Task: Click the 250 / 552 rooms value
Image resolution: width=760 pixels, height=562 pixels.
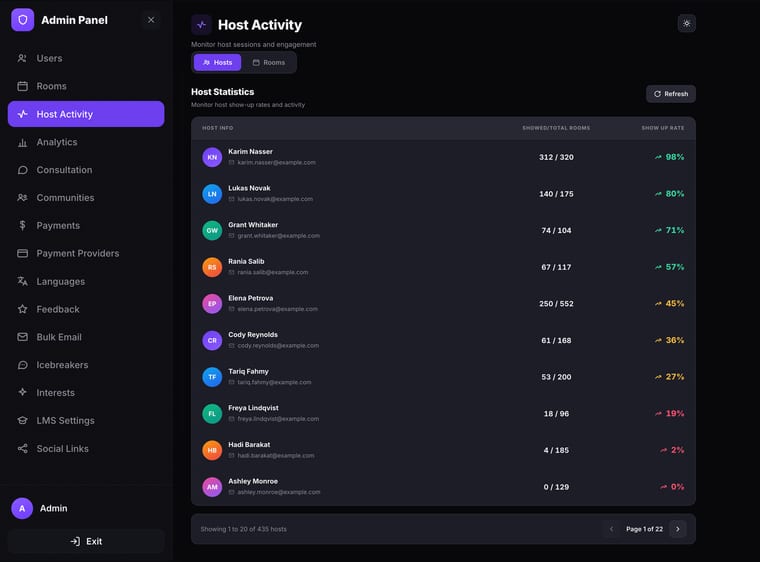Action: pos(556,304)
